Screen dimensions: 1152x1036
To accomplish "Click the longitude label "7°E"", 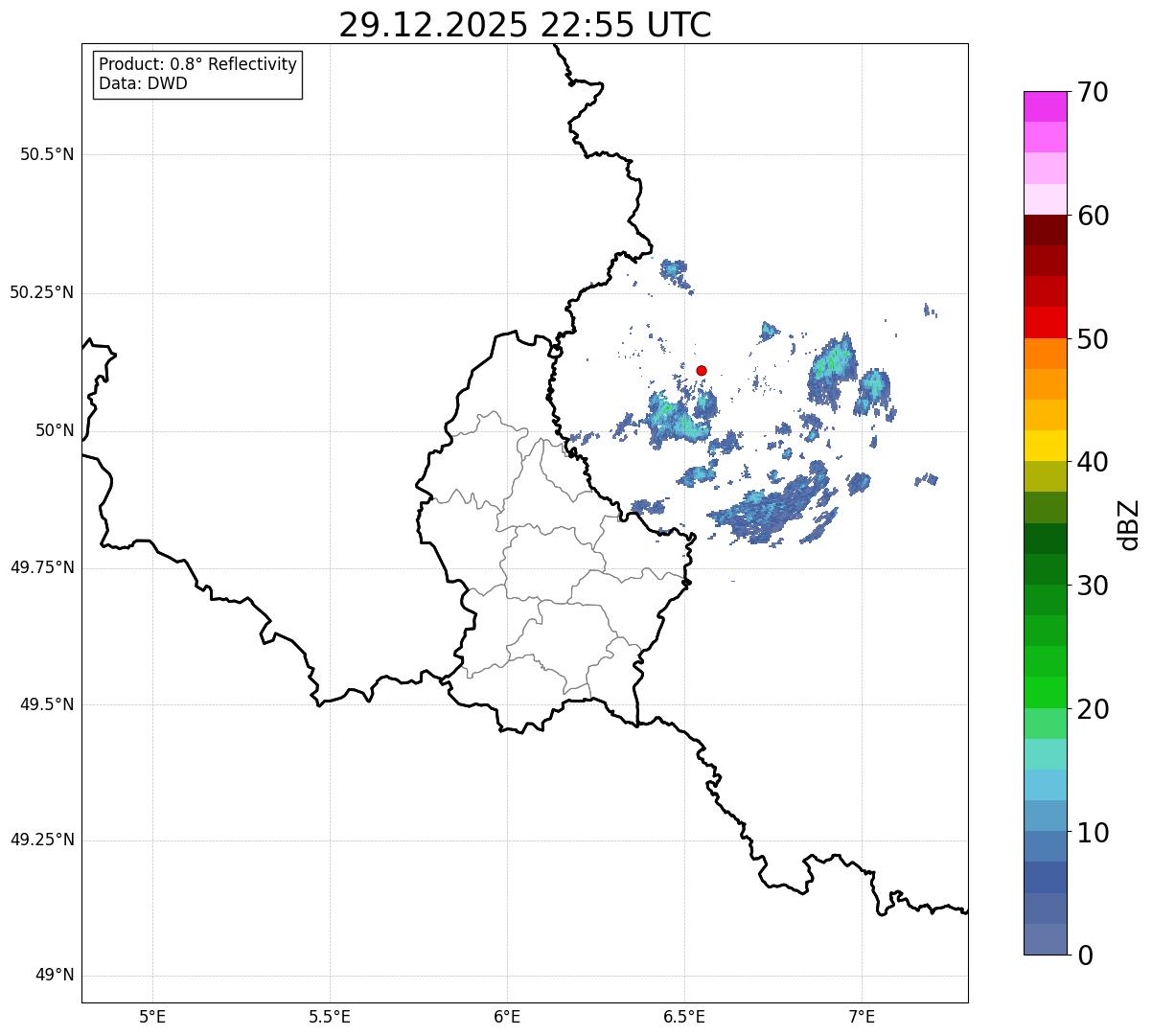I will (x=862, y=1016).
